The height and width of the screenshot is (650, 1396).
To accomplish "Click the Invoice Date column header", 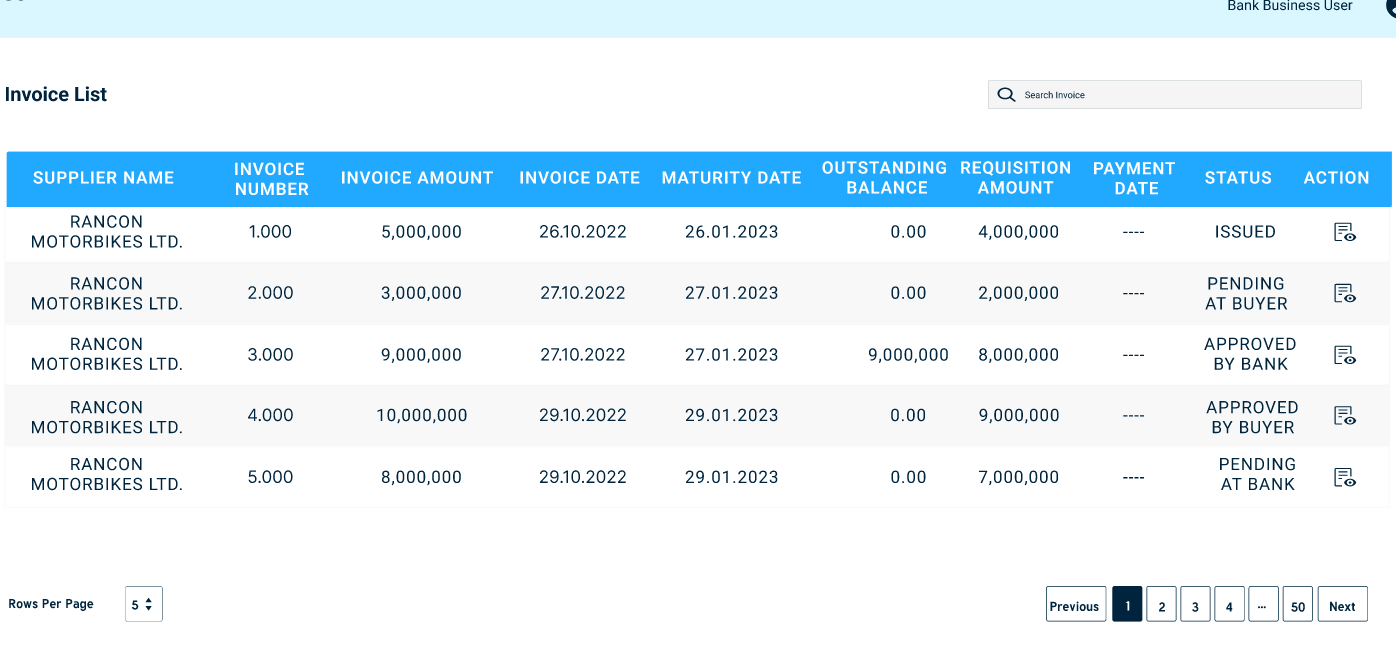I will (x=579, y=178).
